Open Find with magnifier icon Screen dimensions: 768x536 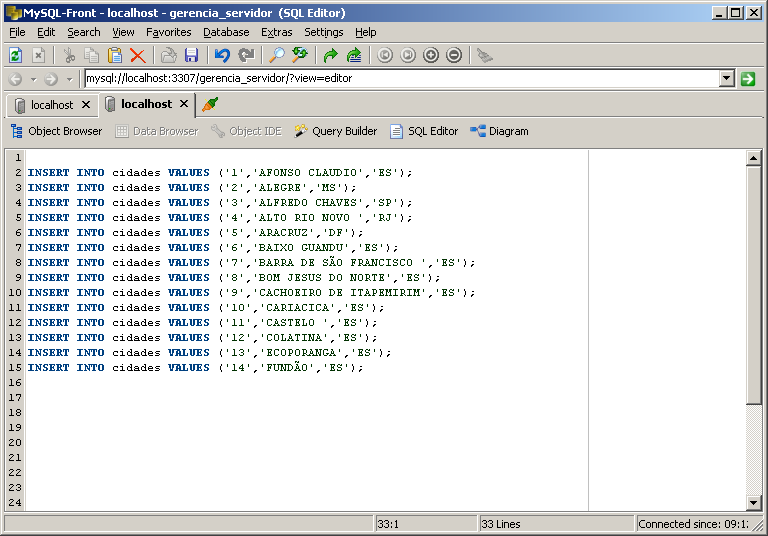(x=277, y=55)
